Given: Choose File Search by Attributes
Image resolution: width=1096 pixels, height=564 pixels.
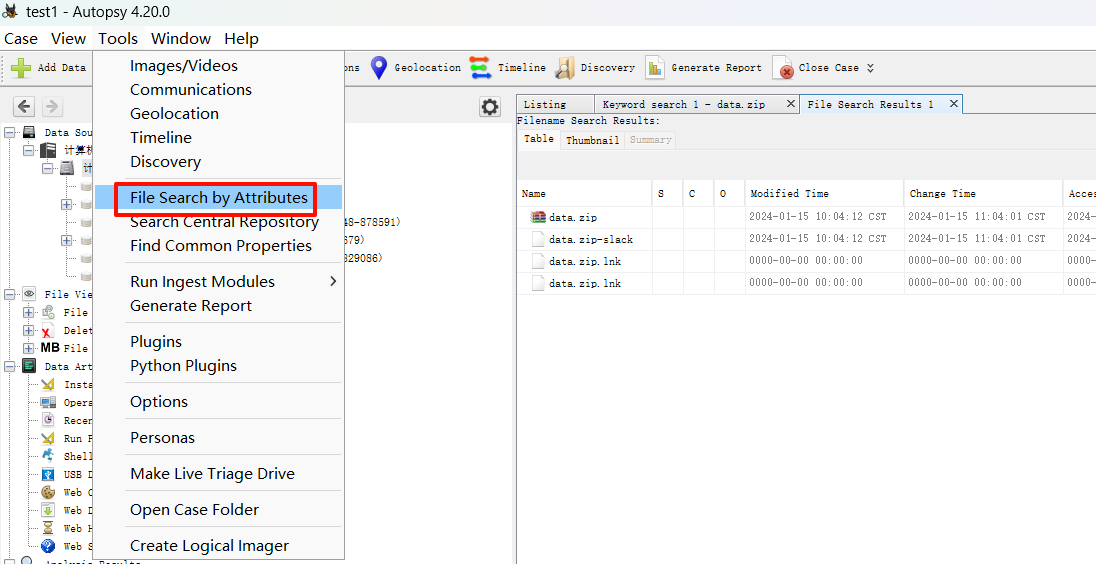Looking at the screenshot, I should click(x=219, y=198).
